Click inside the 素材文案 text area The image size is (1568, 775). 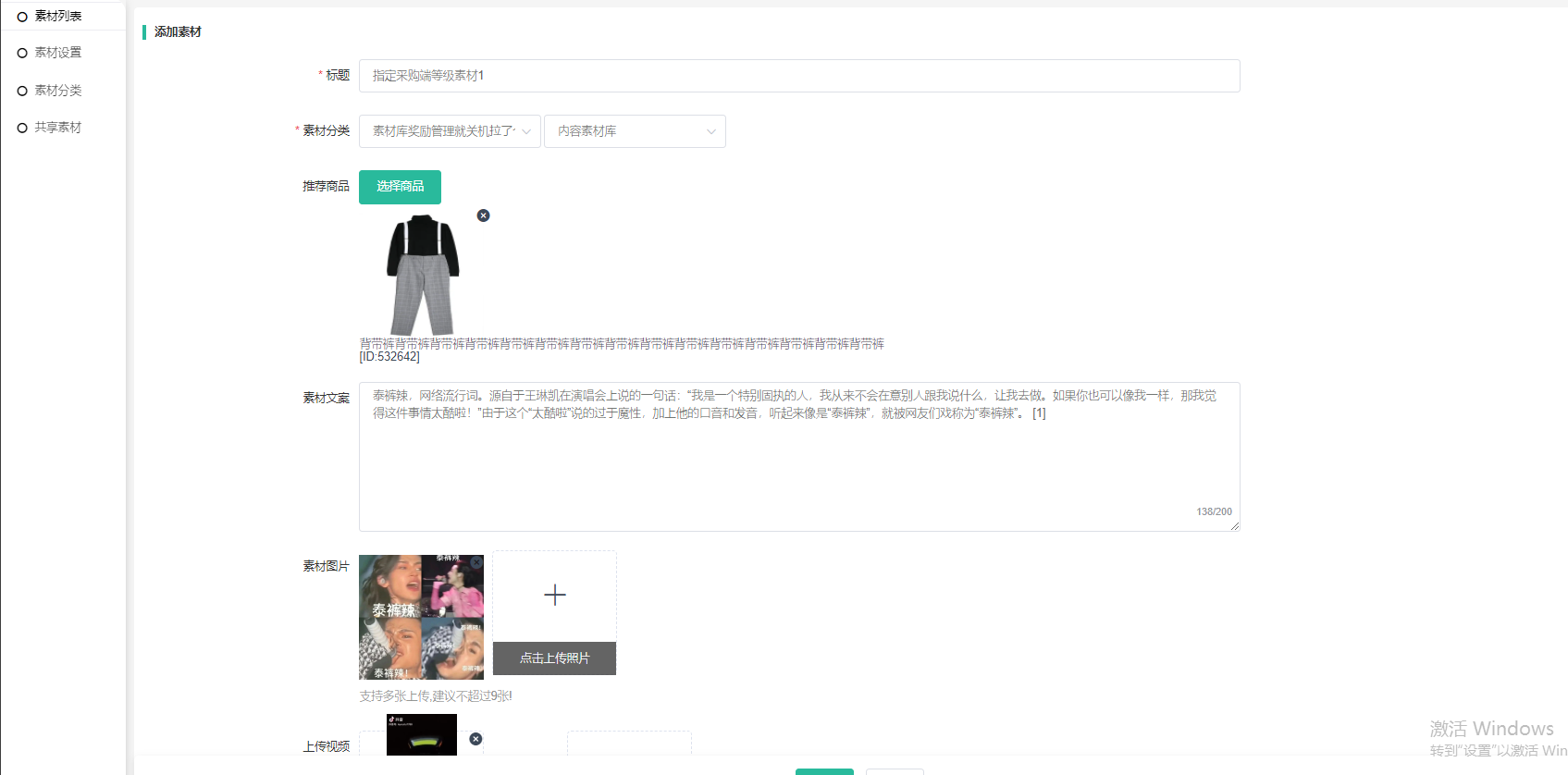click(x=799, y=462)
